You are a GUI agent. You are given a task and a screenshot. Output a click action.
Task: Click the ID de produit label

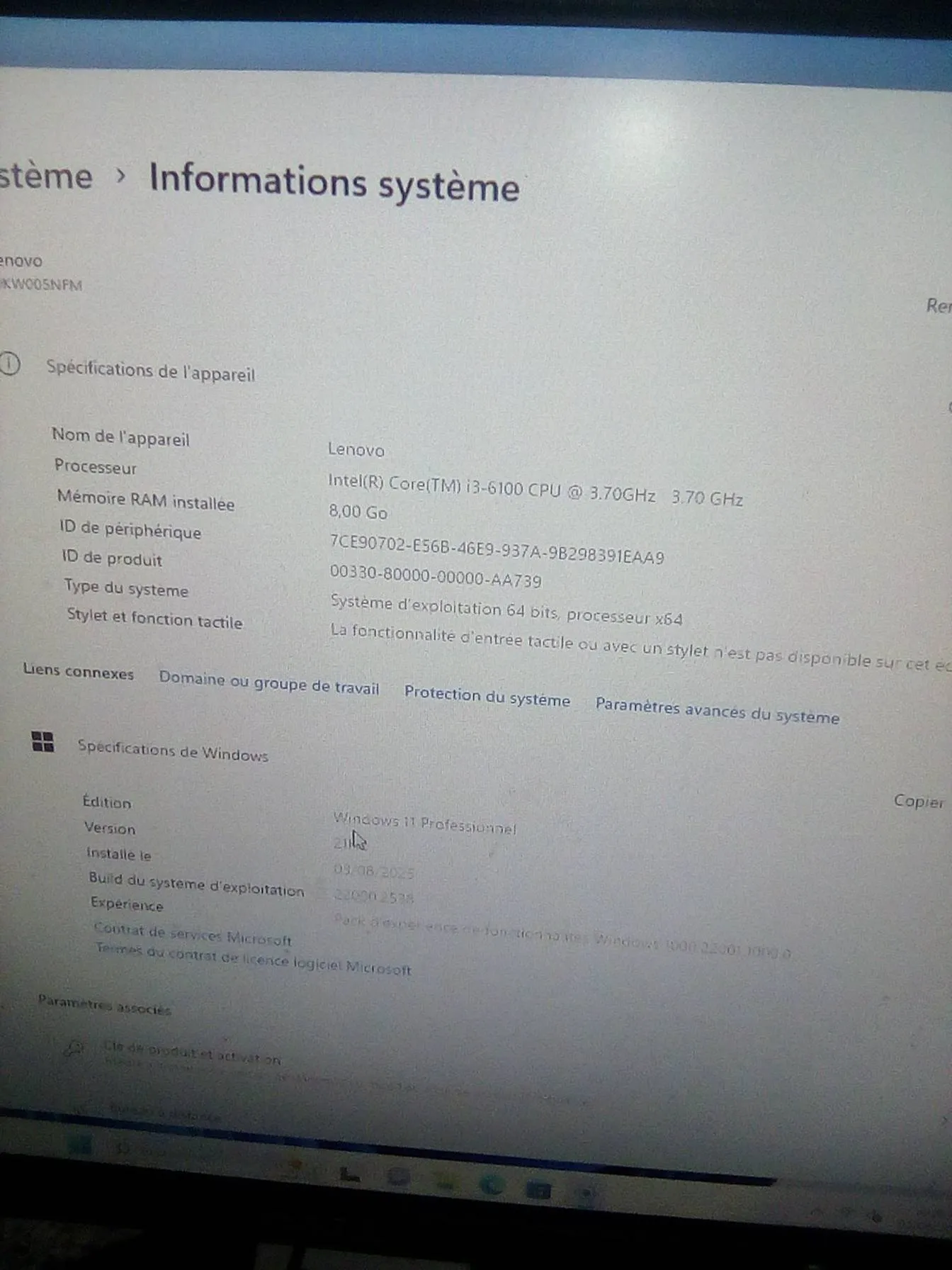(x=112, y=558)
